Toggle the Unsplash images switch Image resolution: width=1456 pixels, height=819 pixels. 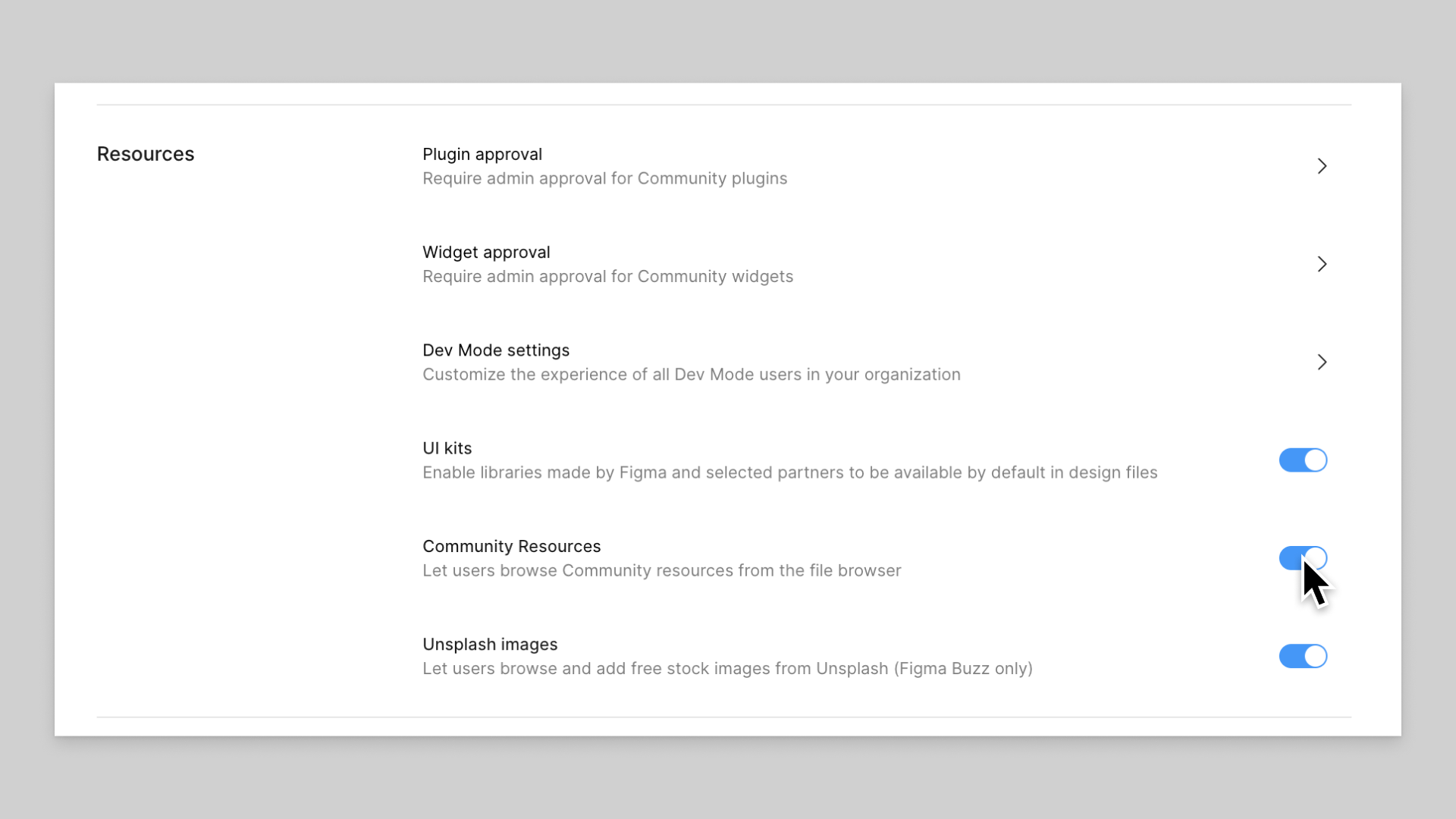[1303, 656]
